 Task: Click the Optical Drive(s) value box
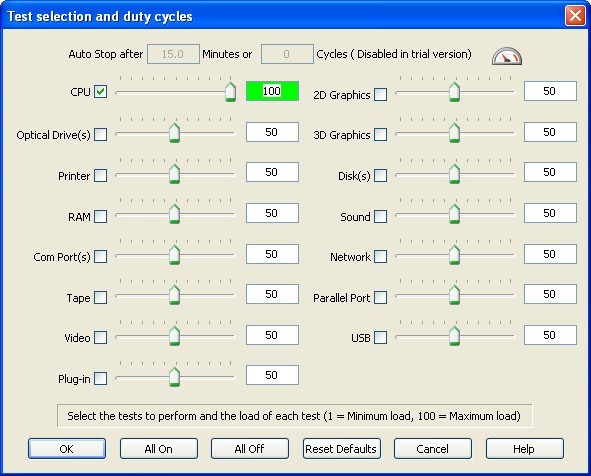tap(272, 132)
